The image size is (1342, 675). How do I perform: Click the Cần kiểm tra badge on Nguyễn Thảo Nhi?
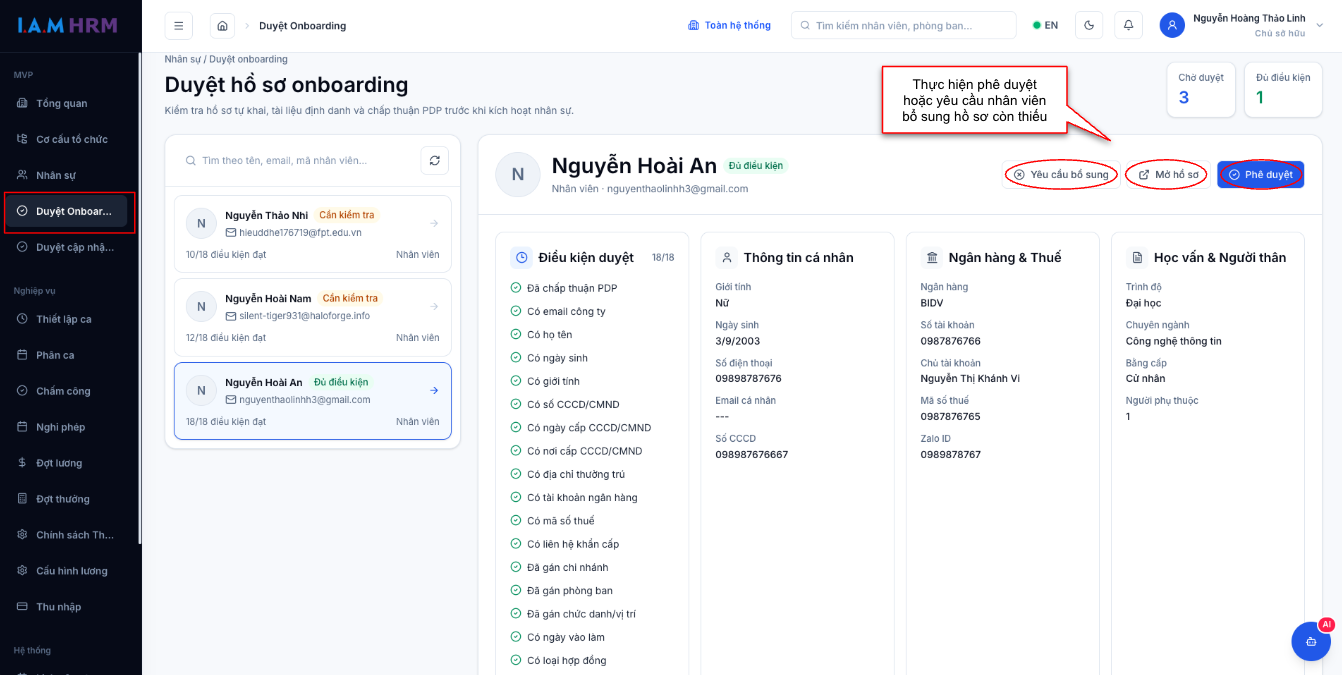pos(347,215)
